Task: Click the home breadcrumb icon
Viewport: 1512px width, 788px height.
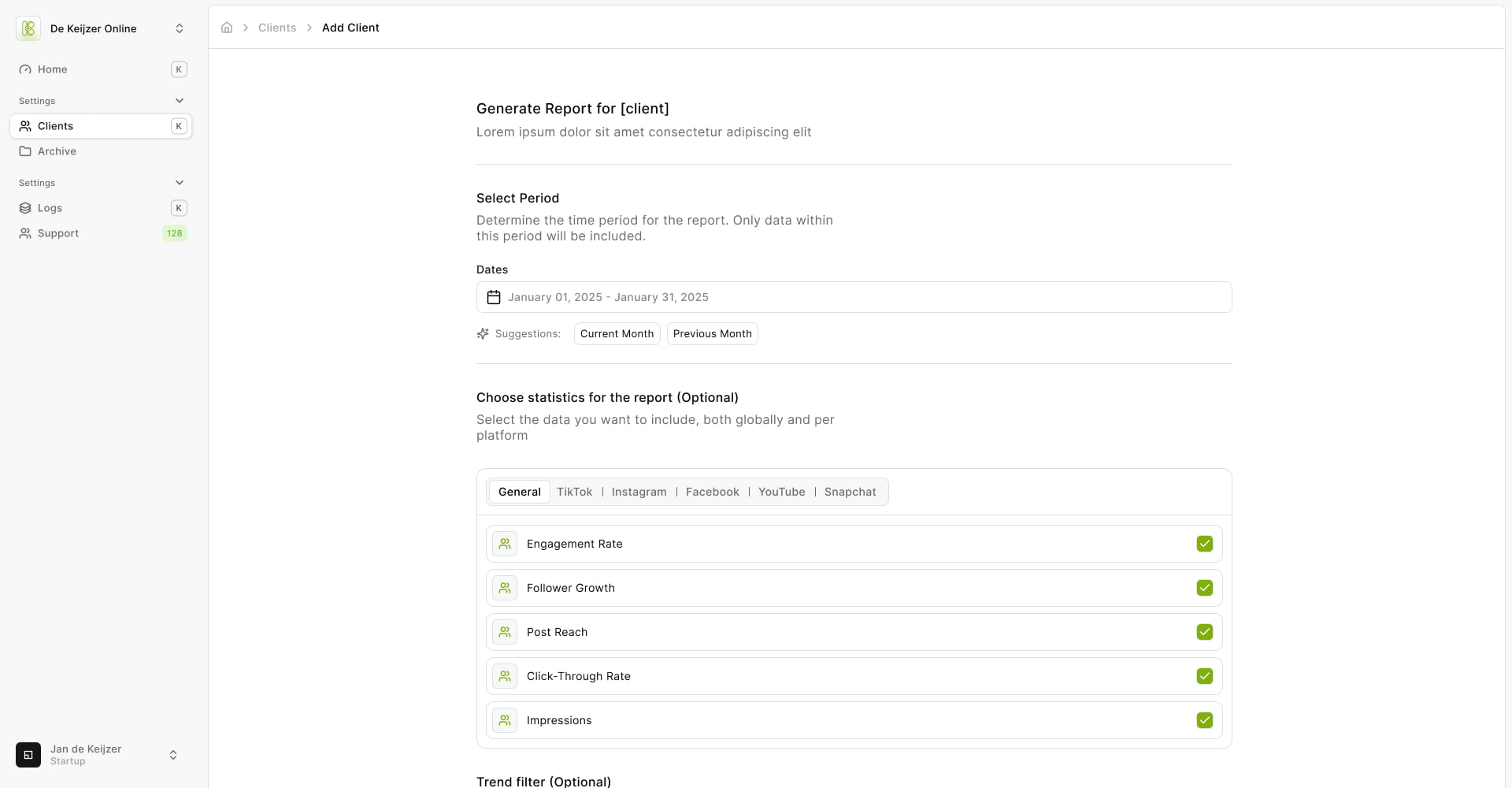Action: 227,28
